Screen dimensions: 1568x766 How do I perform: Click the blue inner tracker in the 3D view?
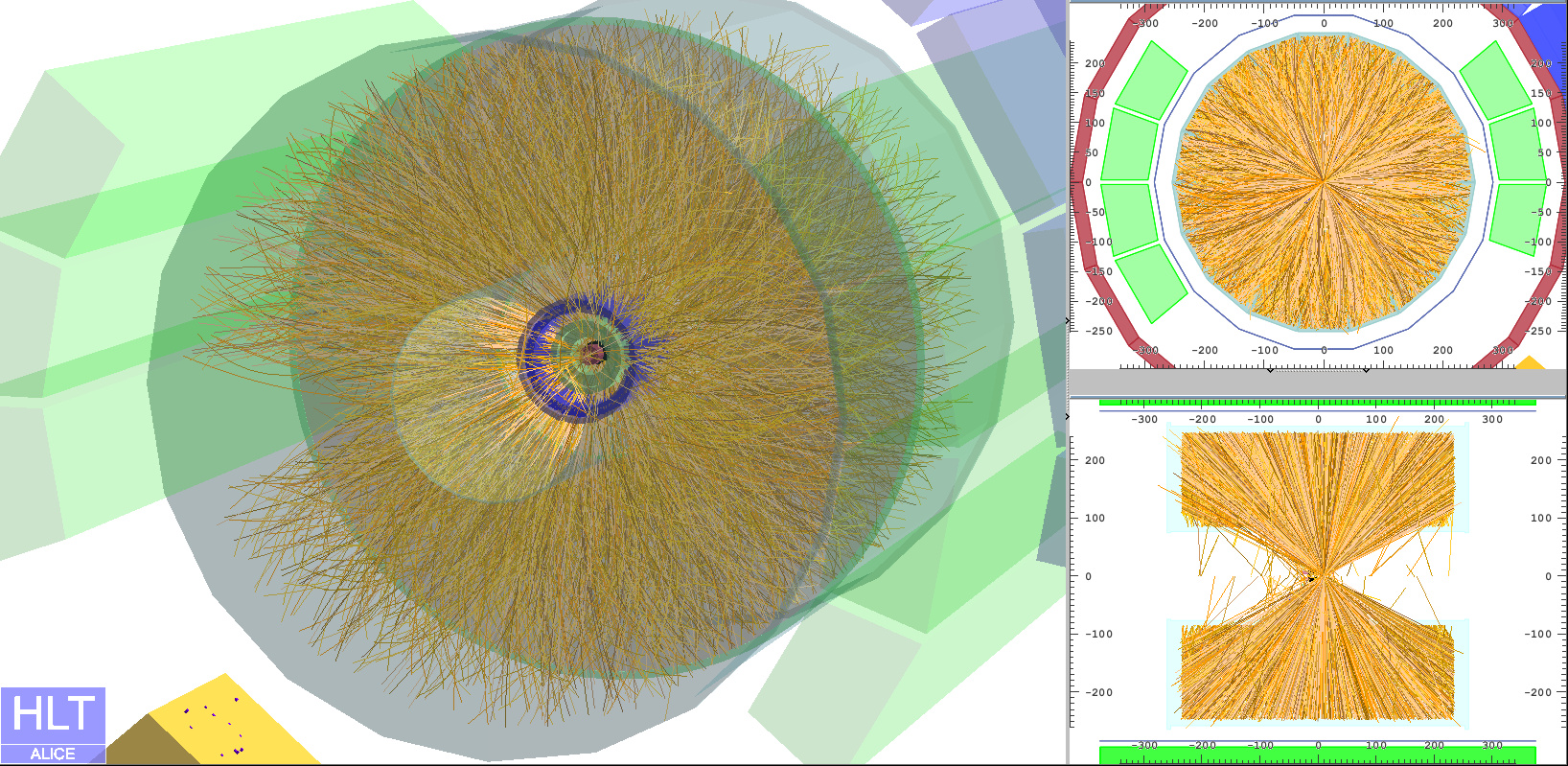(578, 358)
